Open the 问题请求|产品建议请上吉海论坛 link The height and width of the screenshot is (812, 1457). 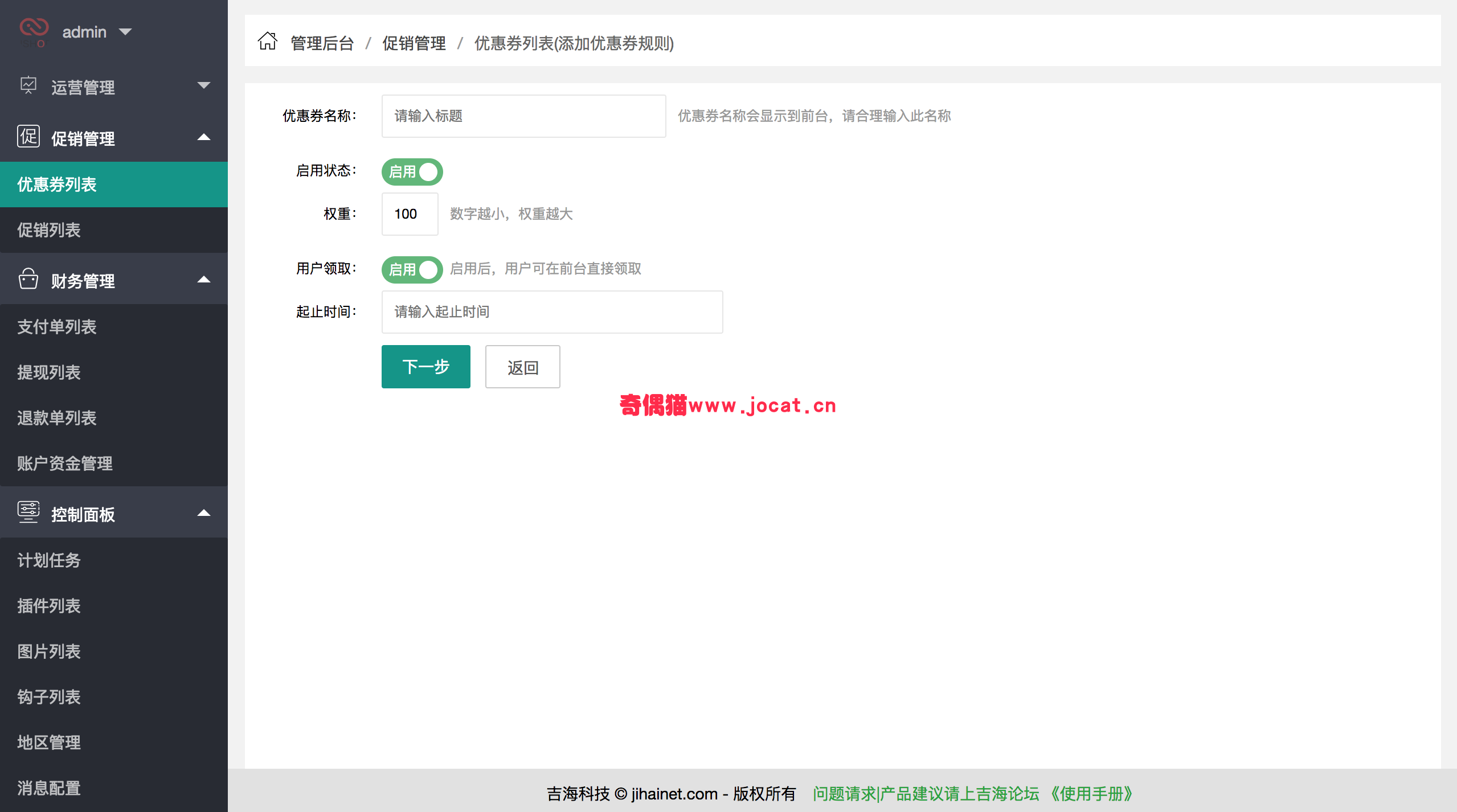[926, 793]
